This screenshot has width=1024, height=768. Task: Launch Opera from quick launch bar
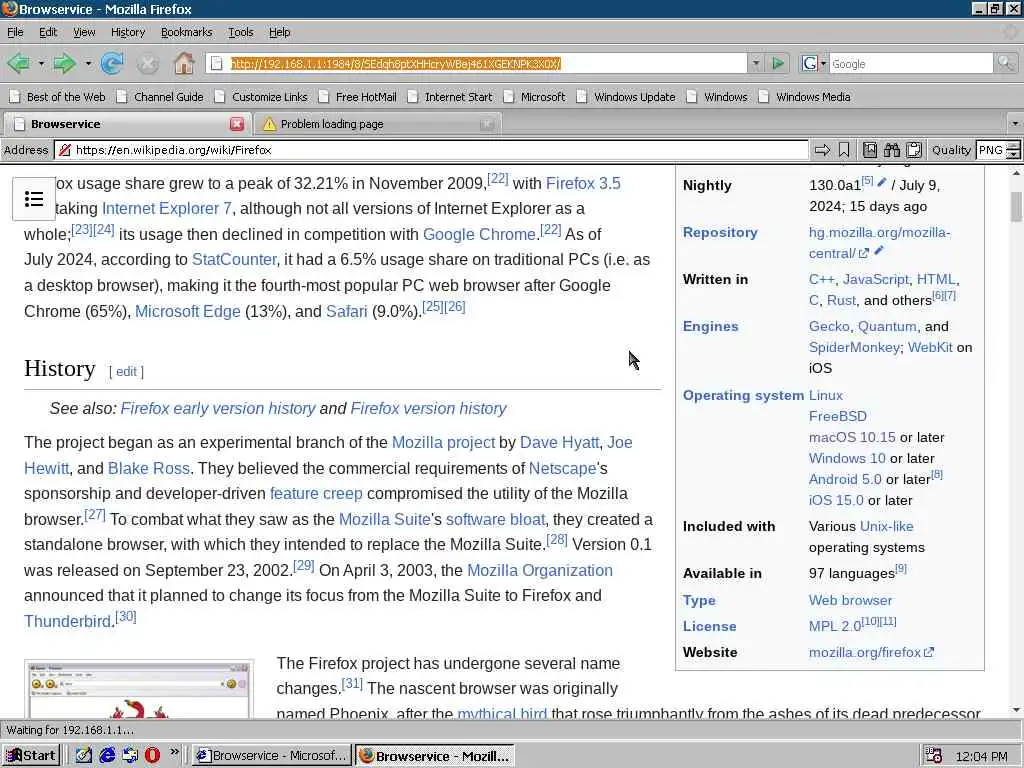tap(152, 755)
